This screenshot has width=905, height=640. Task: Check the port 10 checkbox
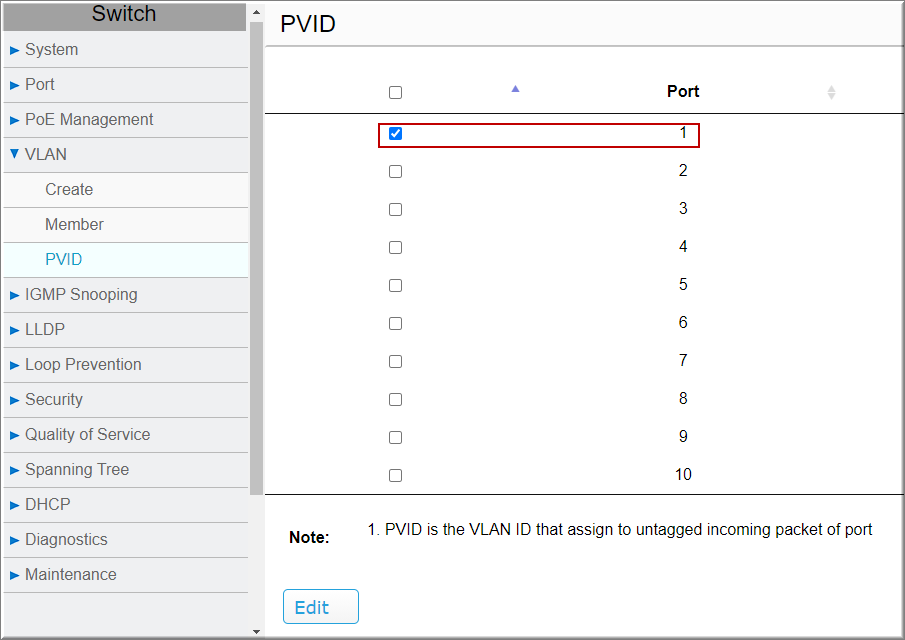pyautogui.click(x=395, y=476)
